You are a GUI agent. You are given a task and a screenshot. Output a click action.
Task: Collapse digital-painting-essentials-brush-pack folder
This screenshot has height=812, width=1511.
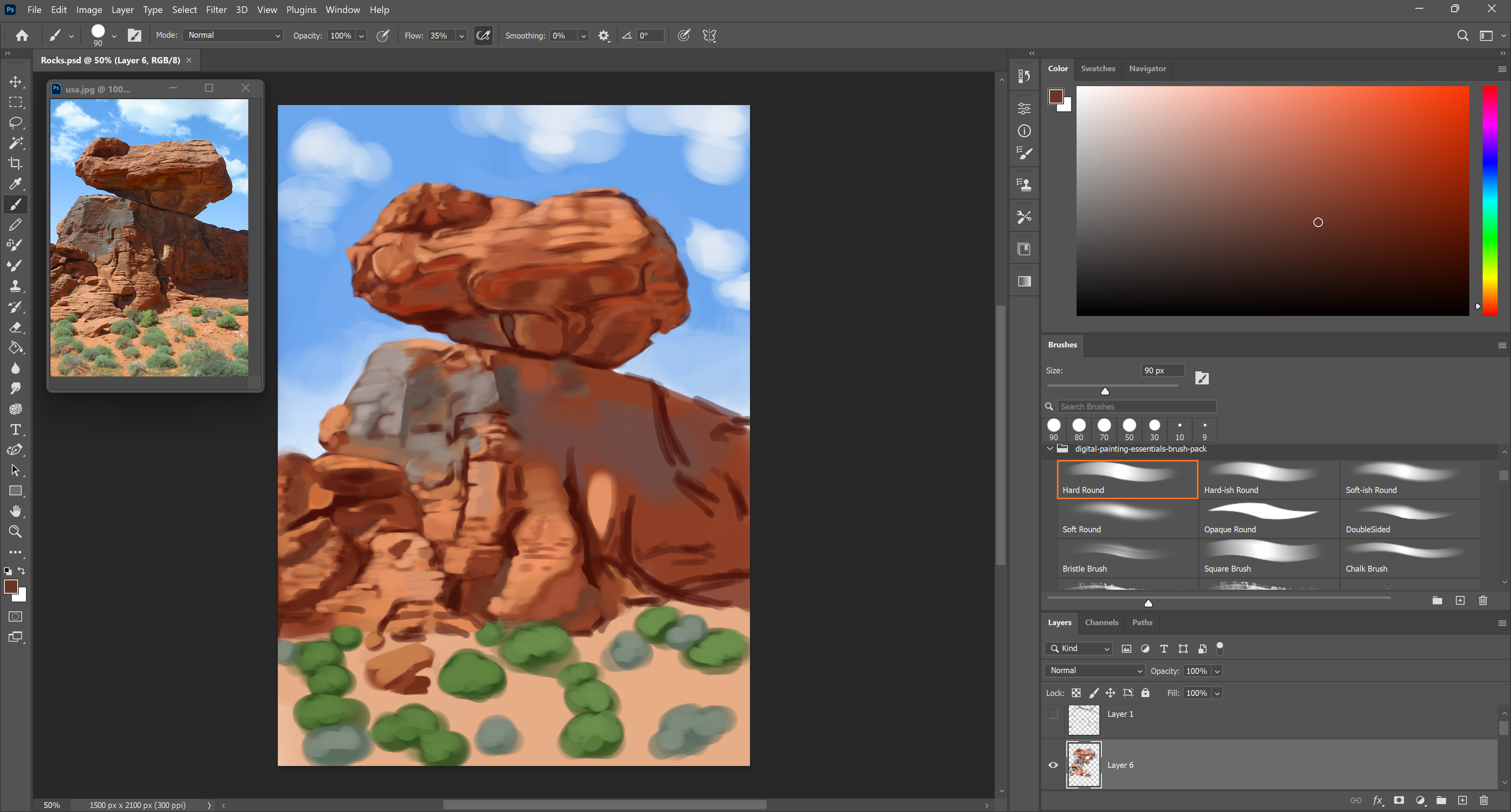click(1050, 449)
